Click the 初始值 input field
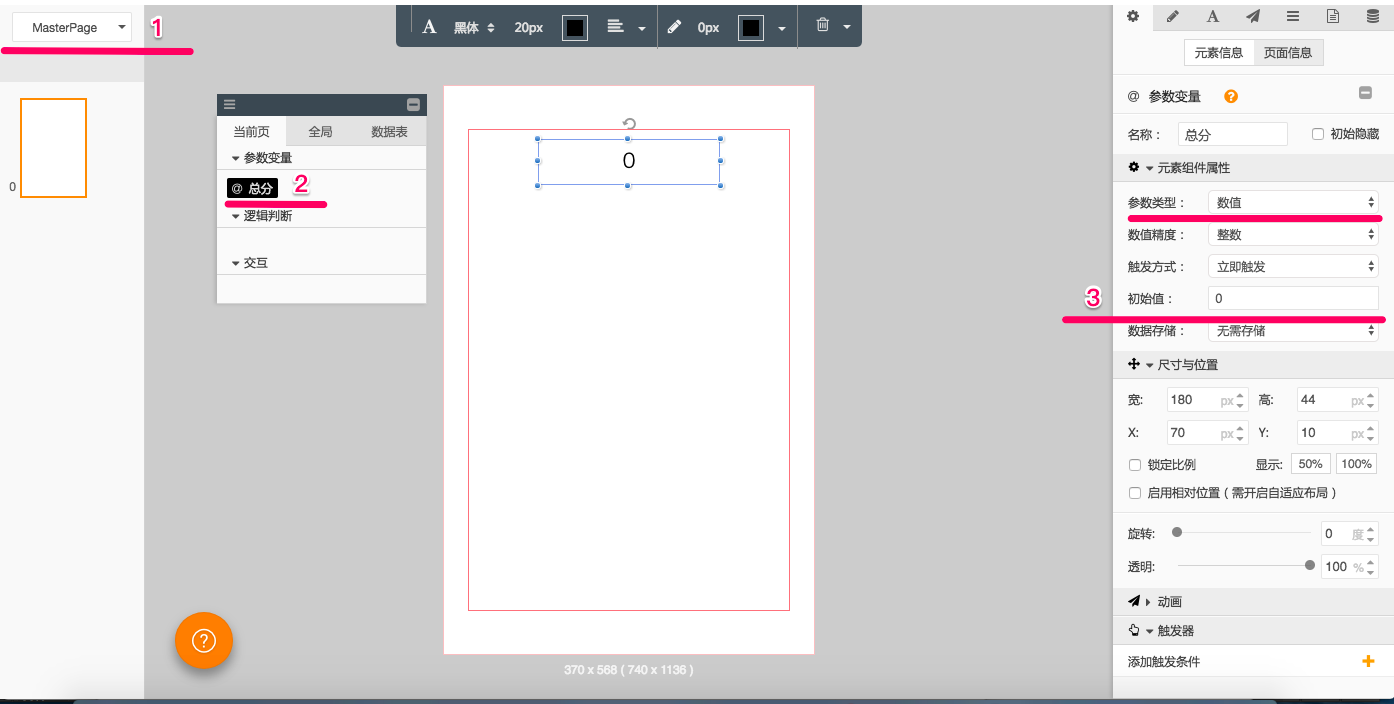The height and width of the screenshot is (704, 1394). click(x=1293, y=299)
